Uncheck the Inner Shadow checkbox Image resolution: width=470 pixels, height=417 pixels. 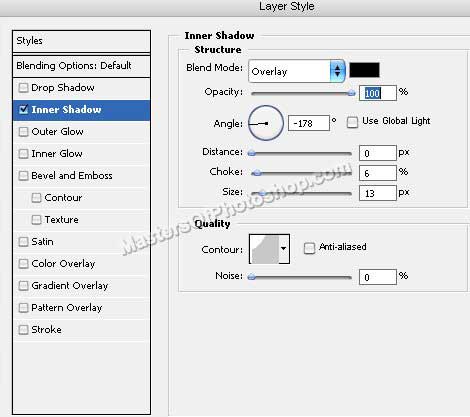pos(23,109)
